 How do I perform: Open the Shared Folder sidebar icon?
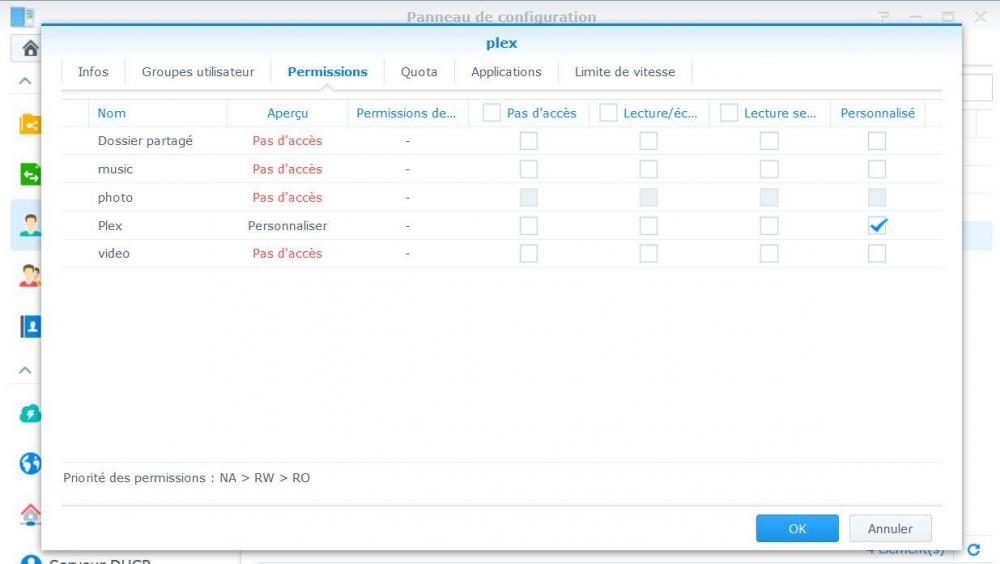(x=29, y=125)
